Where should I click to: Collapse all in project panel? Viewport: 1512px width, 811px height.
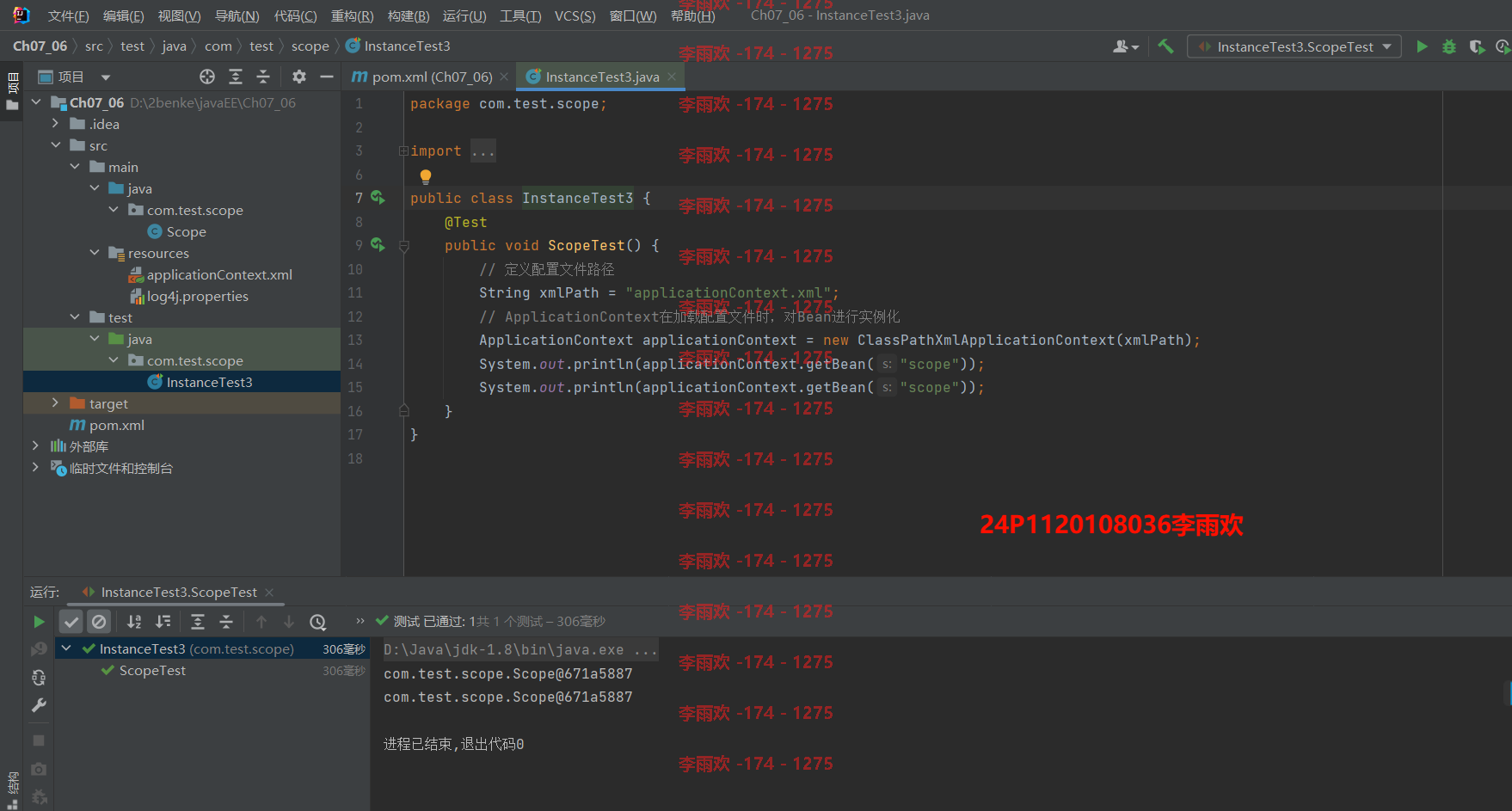click(263, 77)
